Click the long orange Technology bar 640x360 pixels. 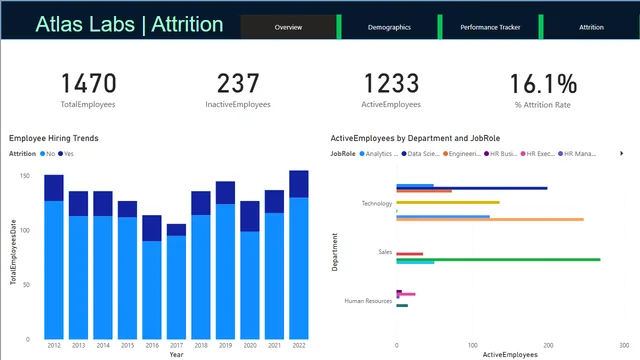(x=490, y=220)
